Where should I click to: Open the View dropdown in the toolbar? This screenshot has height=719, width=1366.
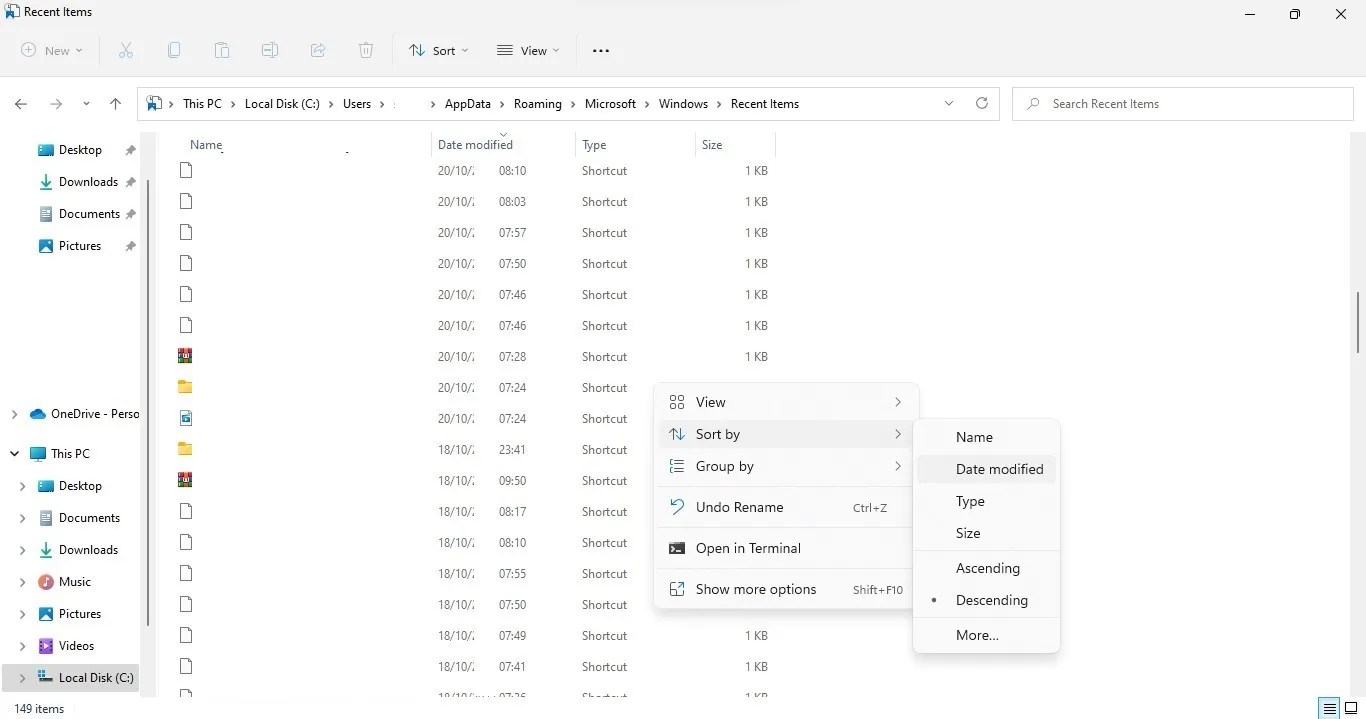pyautogui.click(x=527, y=50)
